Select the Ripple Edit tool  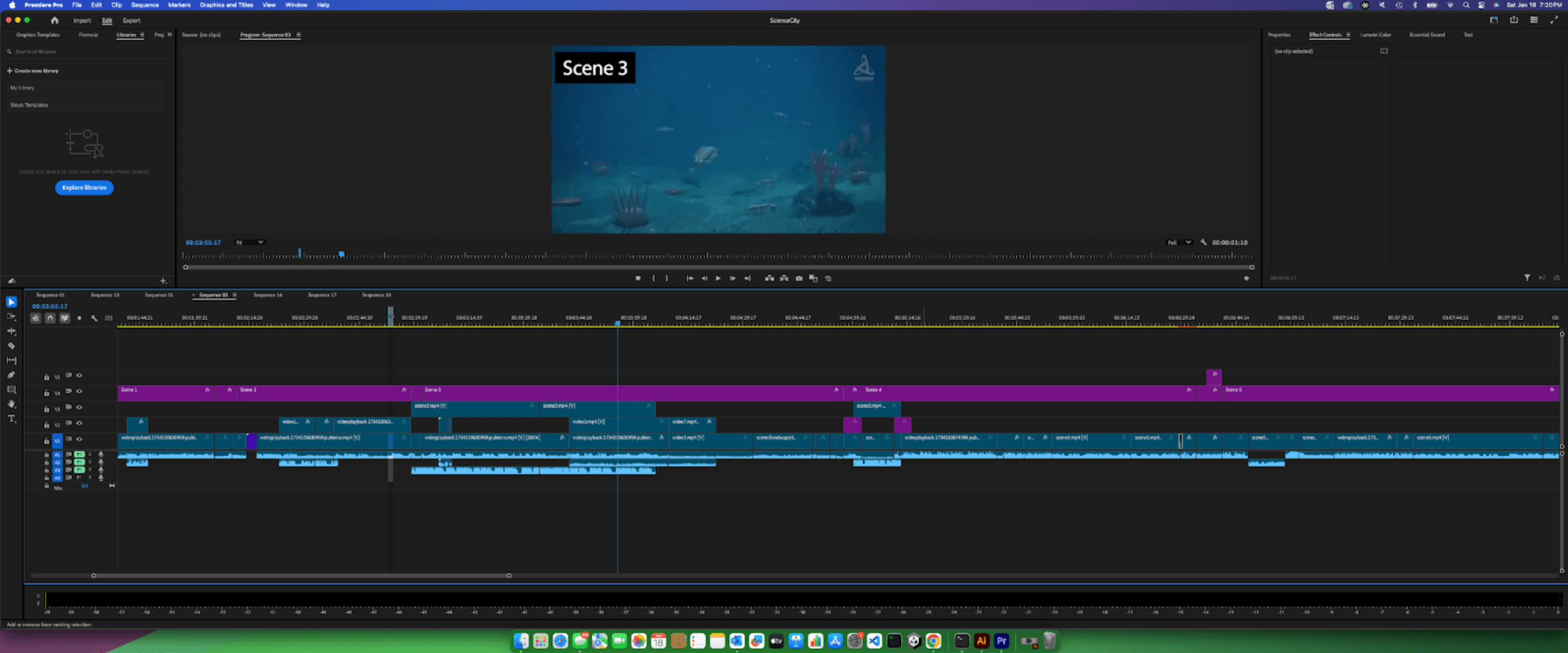(11, 331)
